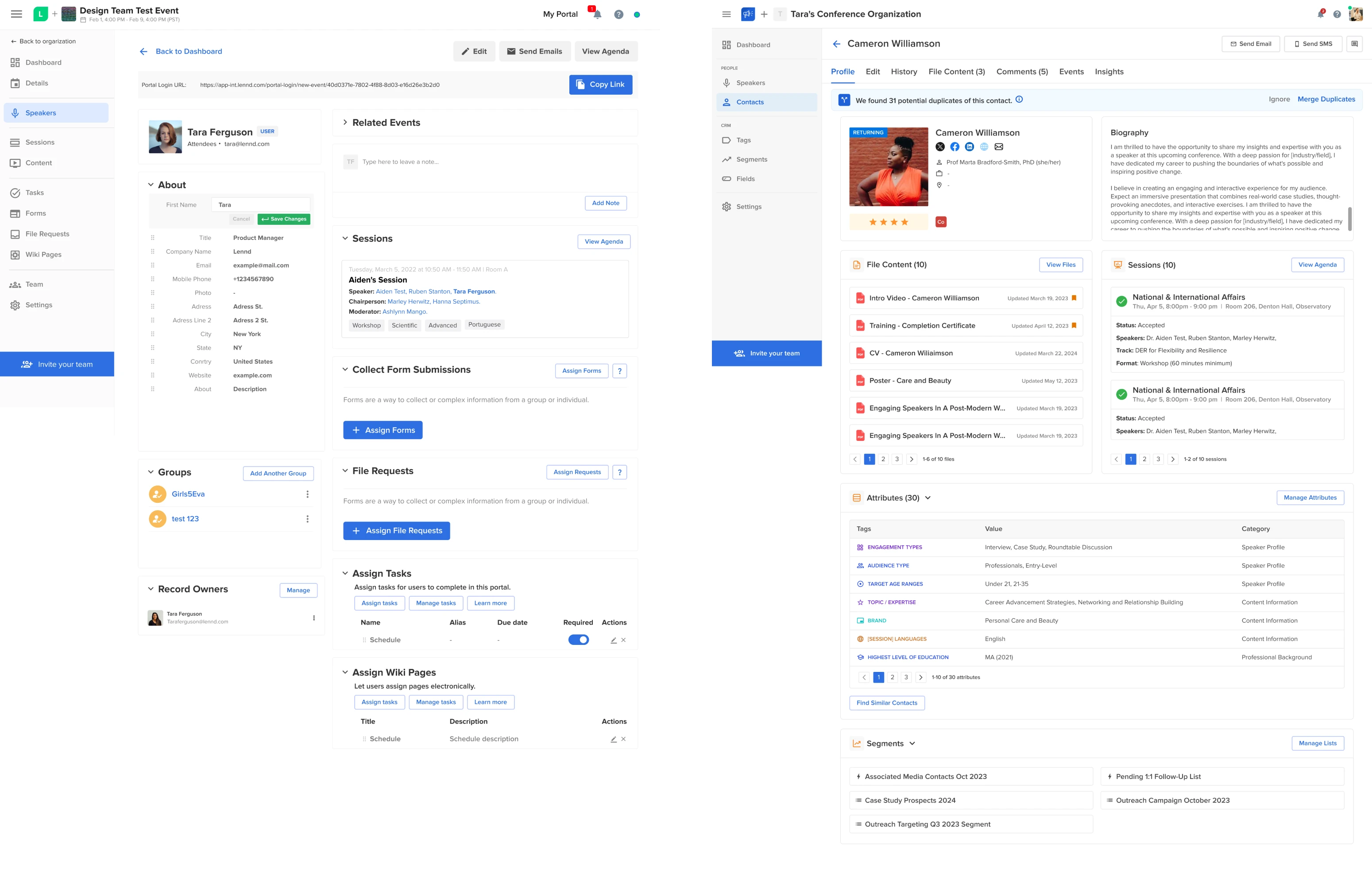Open the Insights tab on Cameron's profile

pyautogui.click(x=1109, y=71)
